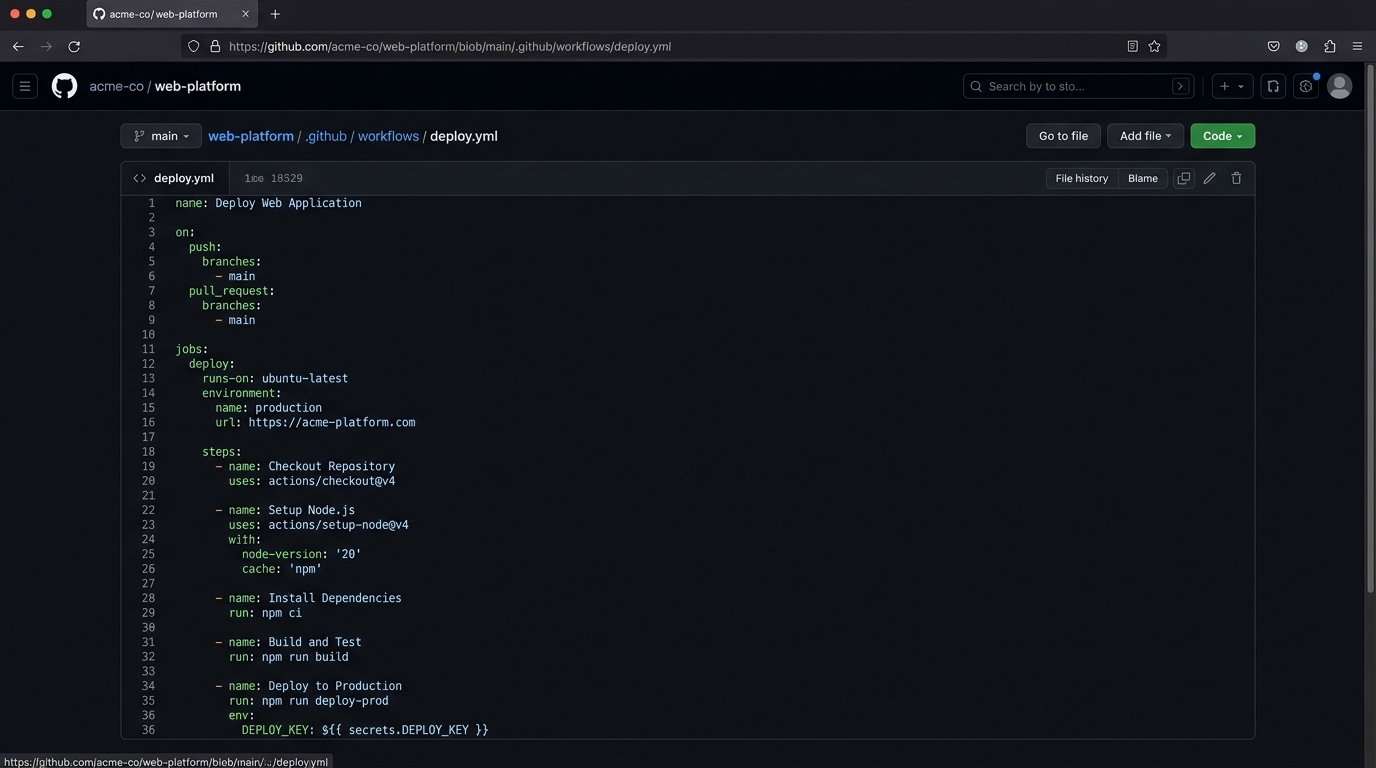Click the GitHub octocat logo

(x=63, y=86)
